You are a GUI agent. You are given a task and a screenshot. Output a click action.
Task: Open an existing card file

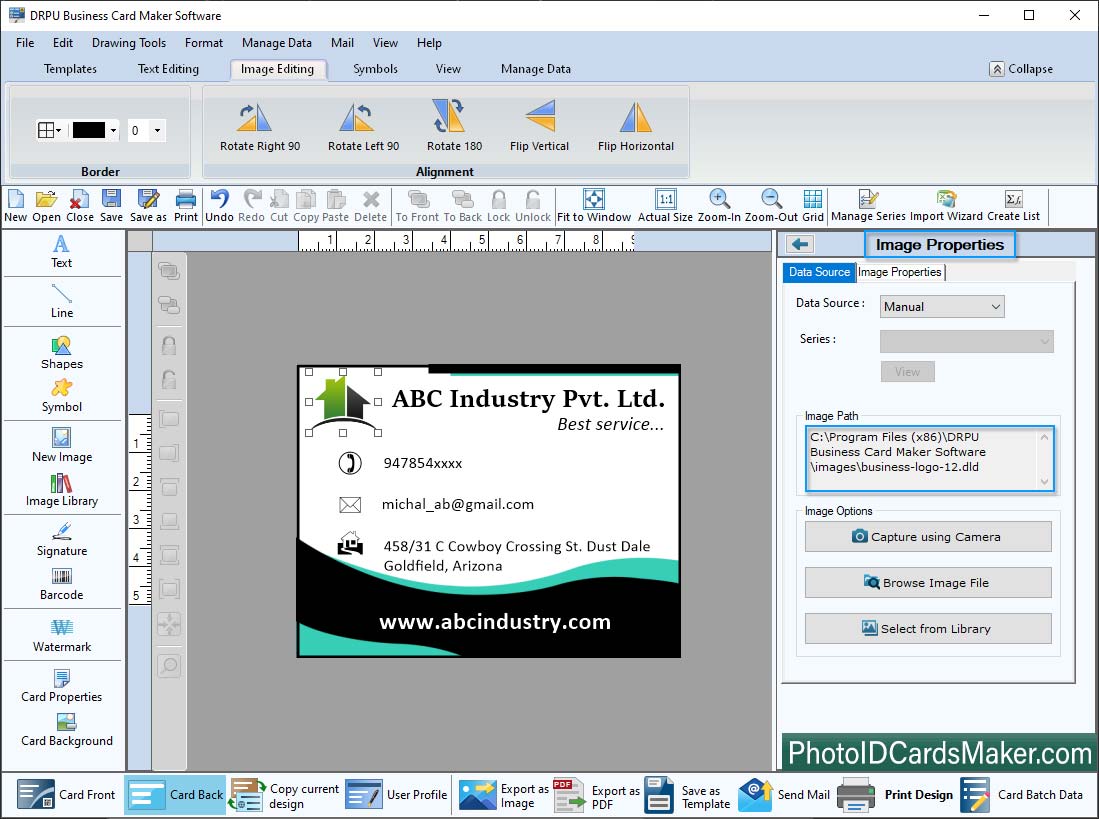tap(46, 206)
